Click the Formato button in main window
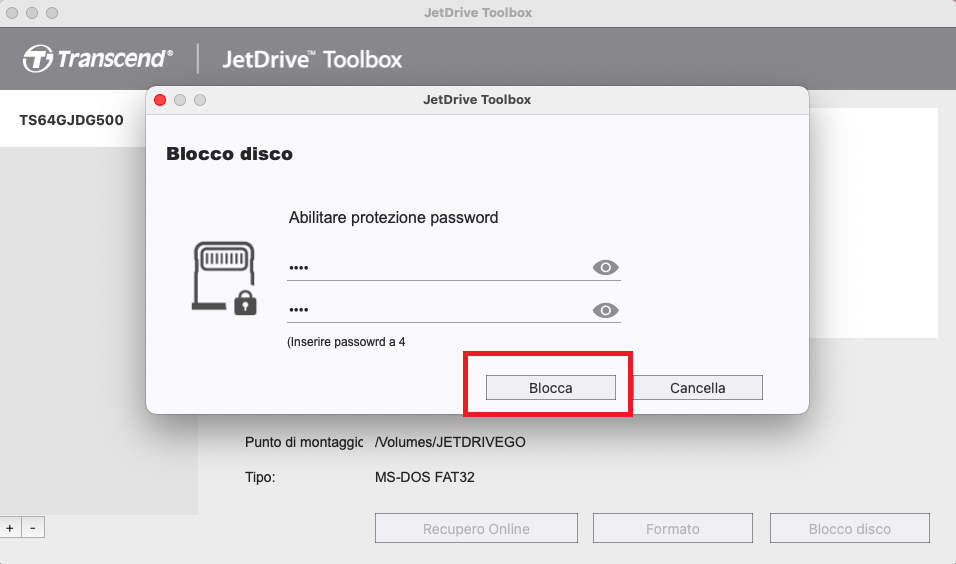 (672, 529)
